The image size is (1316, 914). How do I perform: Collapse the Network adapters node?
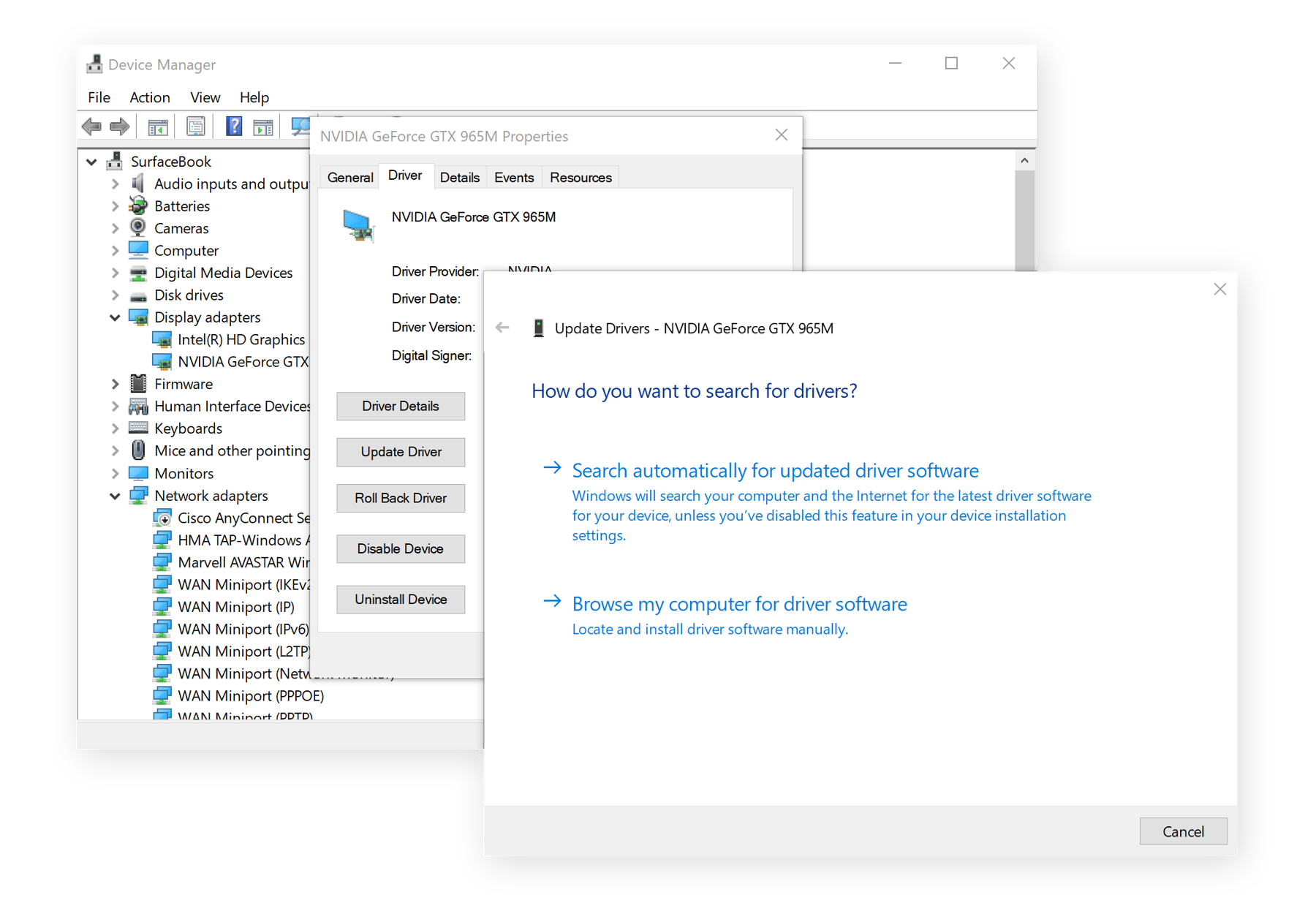[115, 496]
